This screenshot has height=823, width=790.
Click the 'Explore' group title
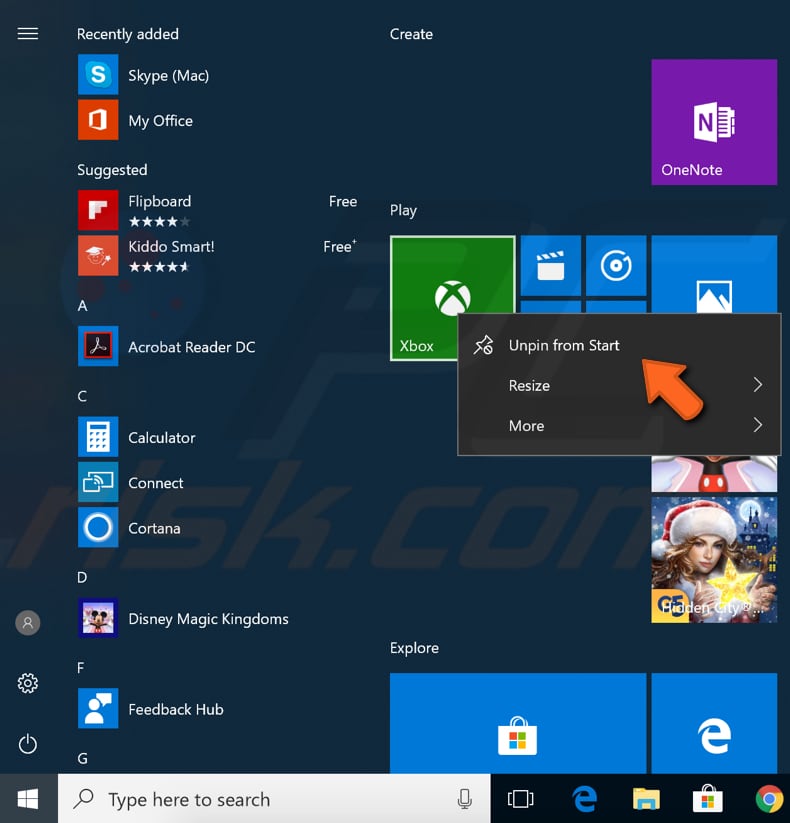tap(414, 648)
